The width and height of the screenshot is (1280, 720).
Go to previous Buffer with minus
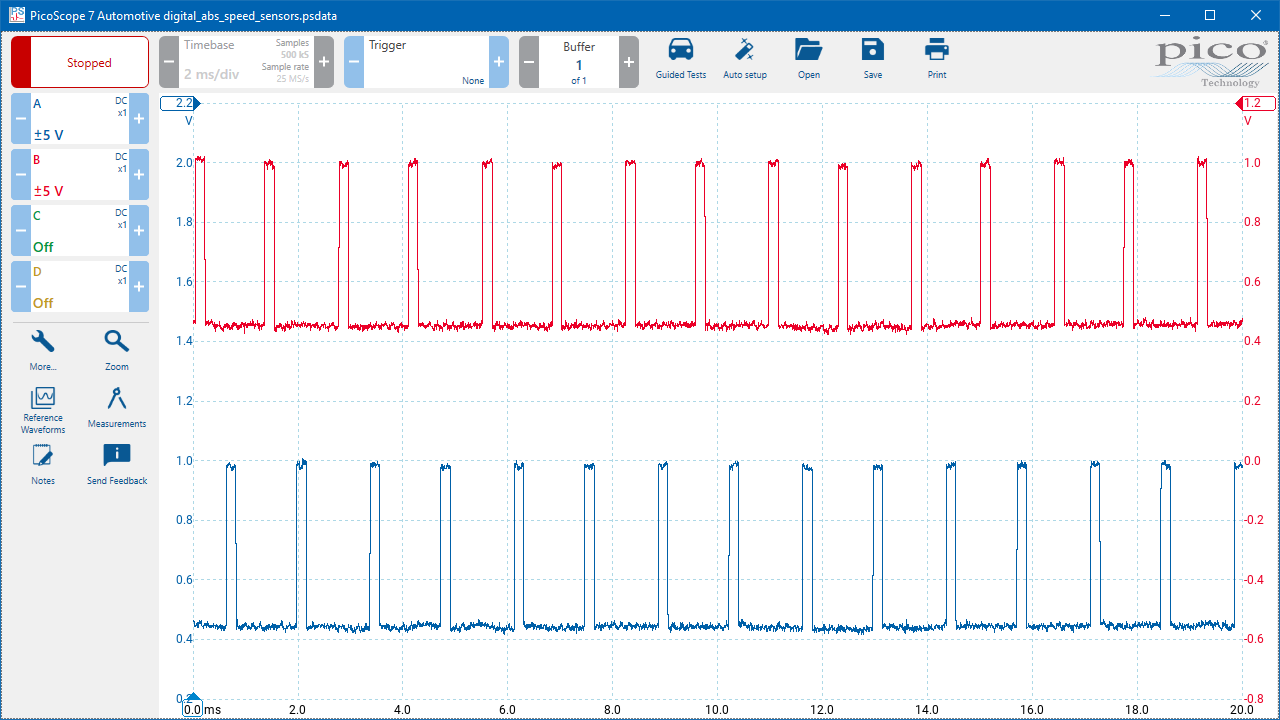click(529, 62)
